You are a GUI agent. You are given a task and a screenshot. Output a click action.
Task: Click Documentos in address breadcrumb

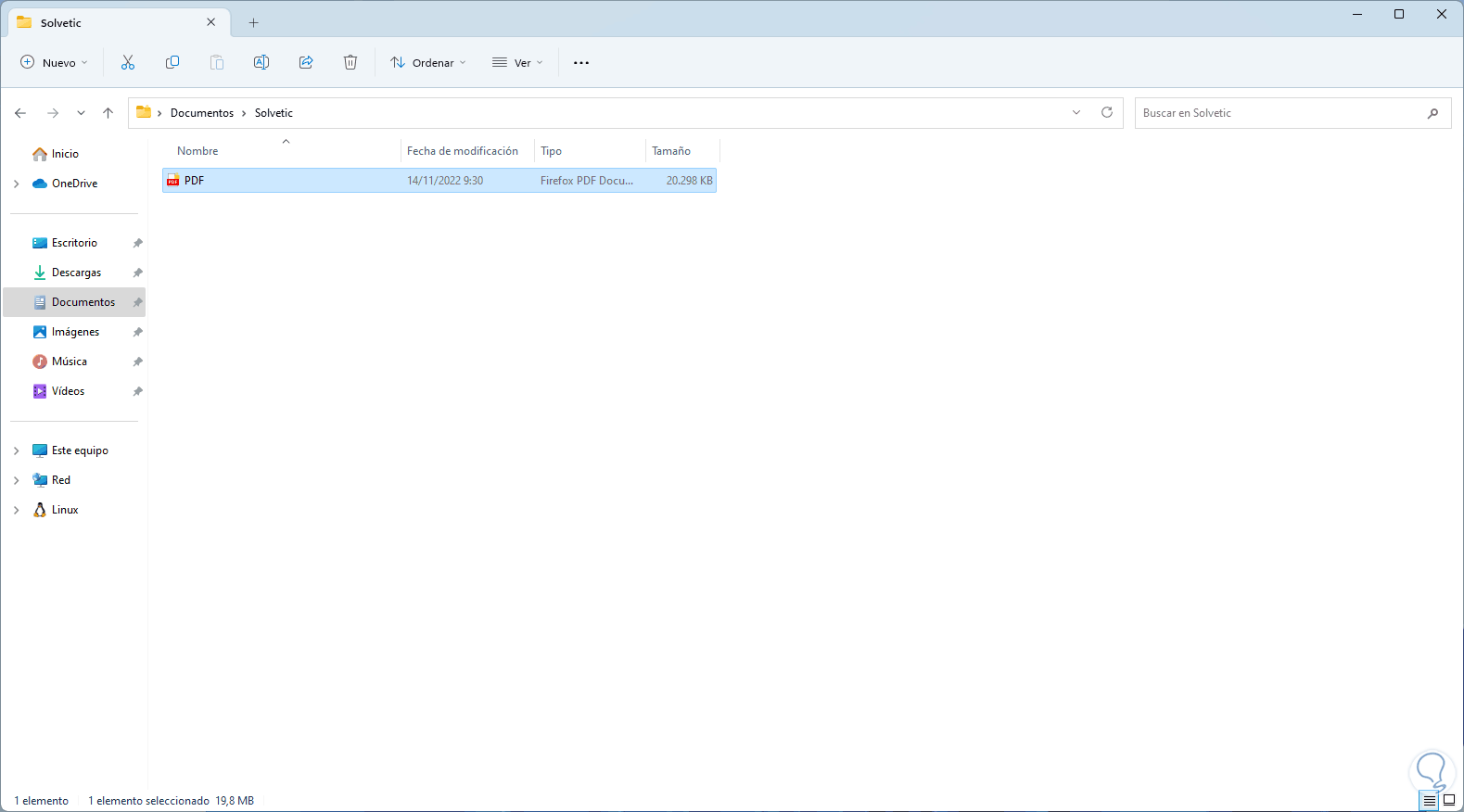202,113
